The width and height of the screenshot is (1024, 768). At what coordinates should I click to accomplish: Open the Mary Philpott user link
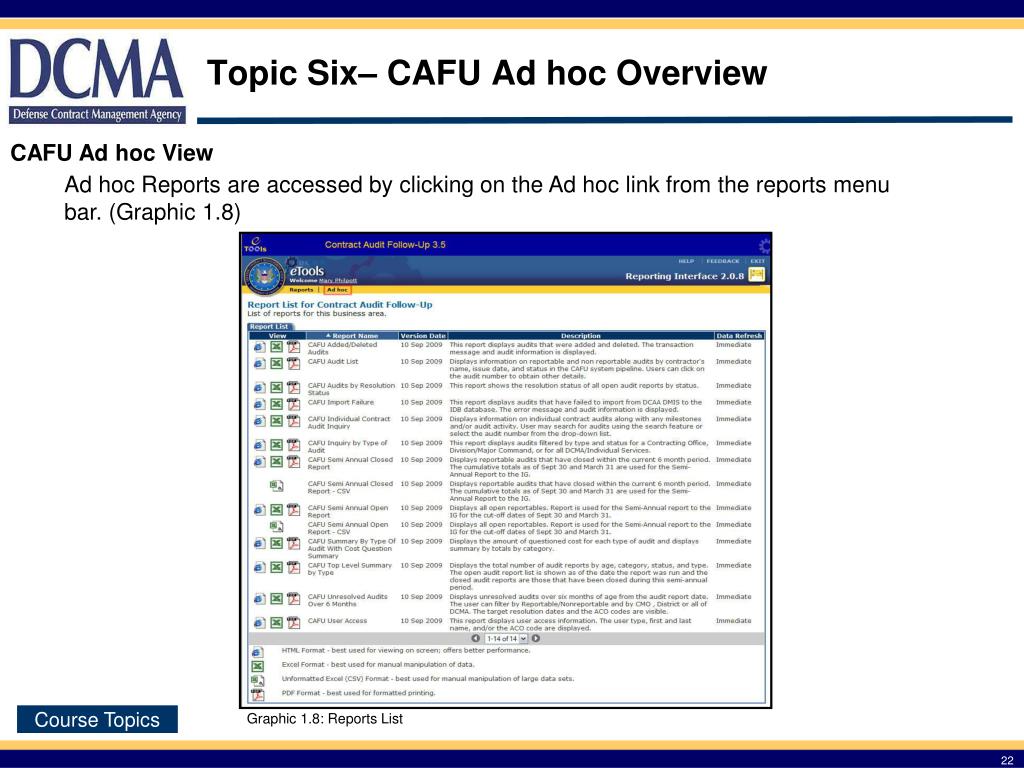(338, 281)
